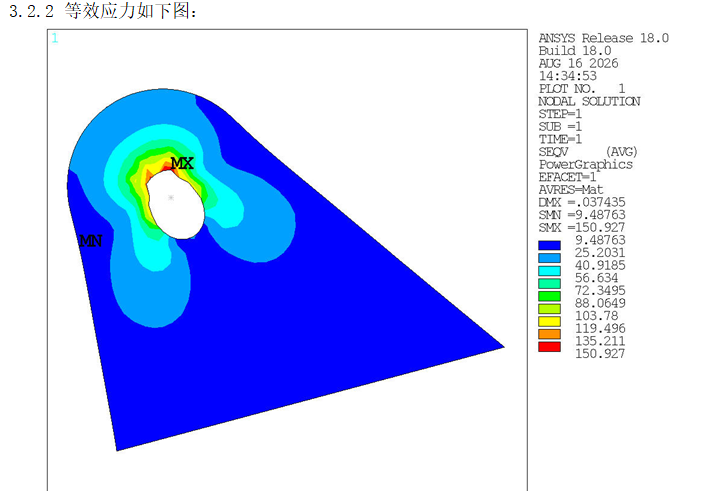
Task: Click the cyan legend swatch 40.9185
Action: (x=549, y=271)
